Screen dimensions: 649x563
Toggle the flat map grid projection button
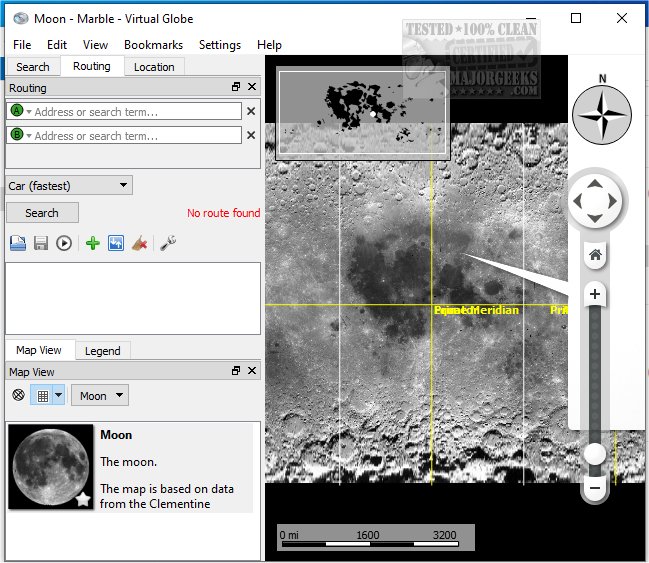[42, 395]
